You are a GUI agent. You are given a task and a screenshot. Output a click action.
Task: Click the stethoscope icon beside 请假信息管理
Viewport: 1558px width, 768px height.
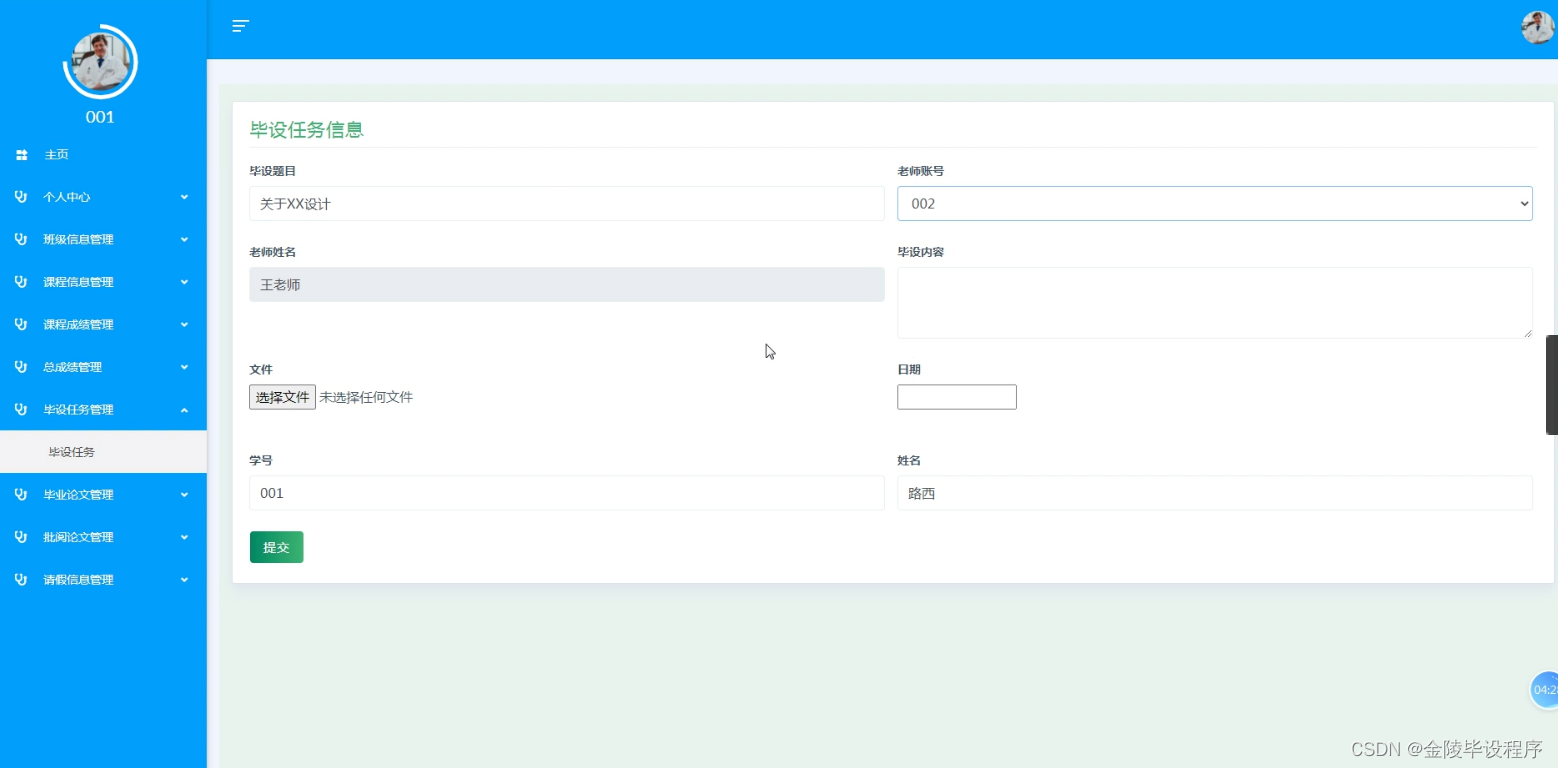click(x=21, y=580)
